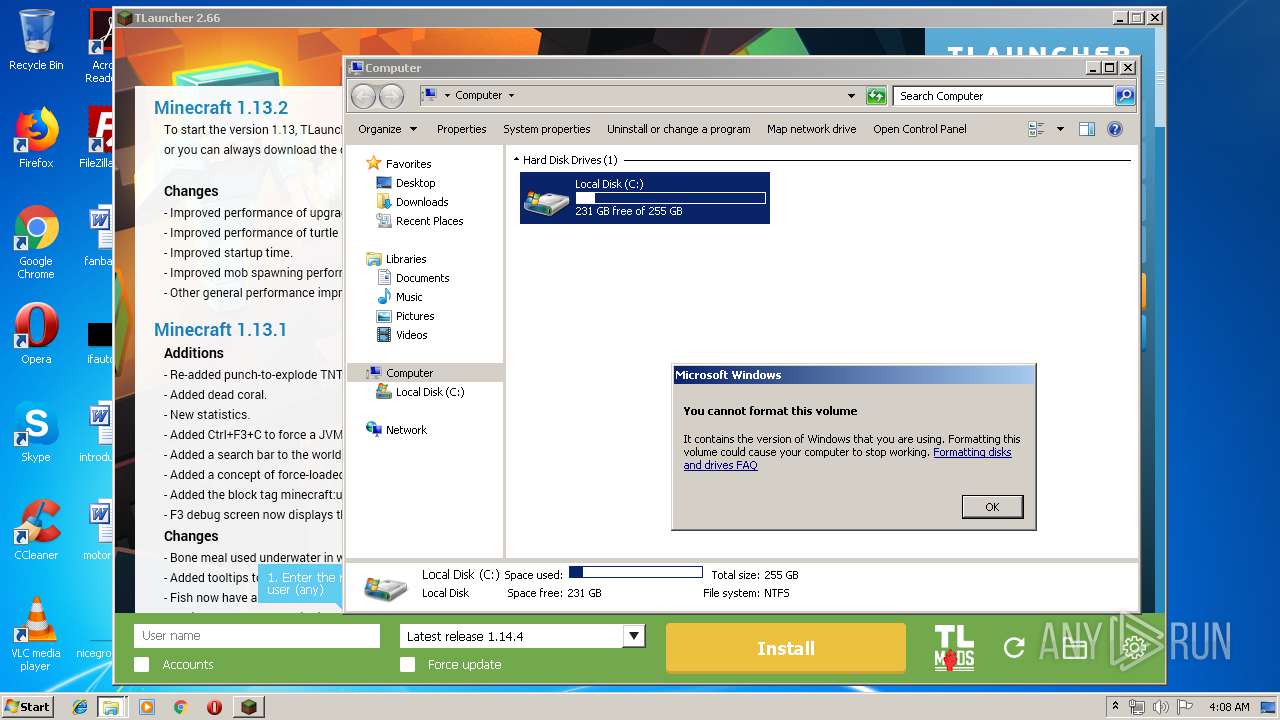1280x720 pixels.
Task: Click Uninstall or change a program
Action: click(678, 129)
